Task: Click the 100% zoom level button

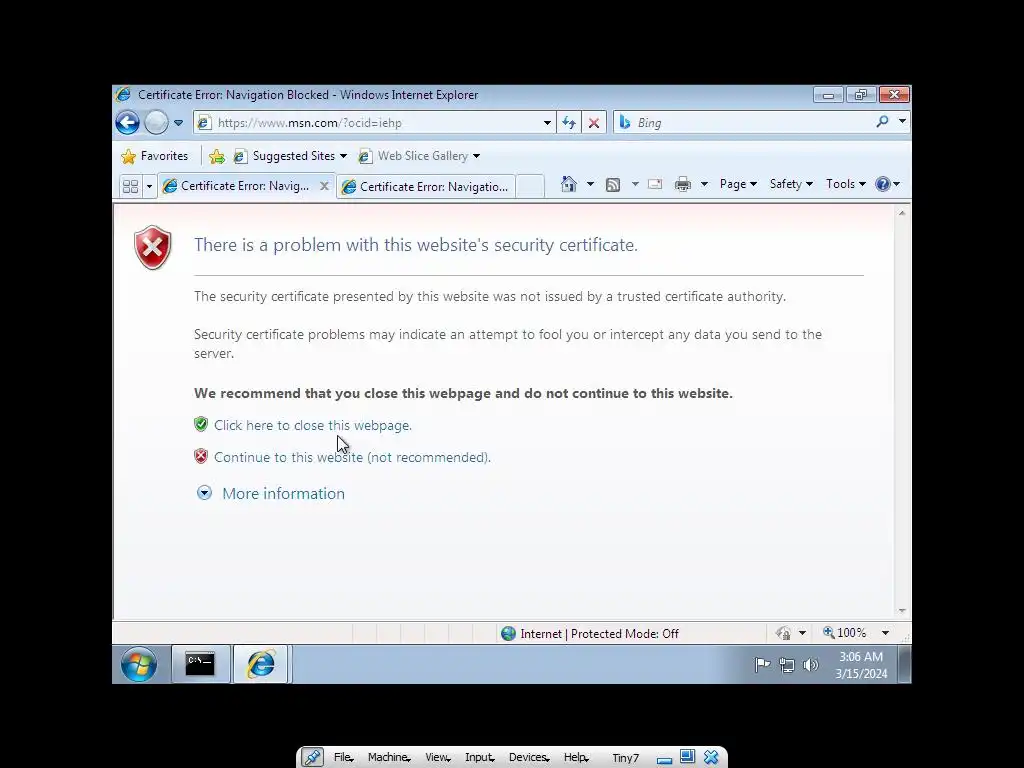Action: coord(844,633)
